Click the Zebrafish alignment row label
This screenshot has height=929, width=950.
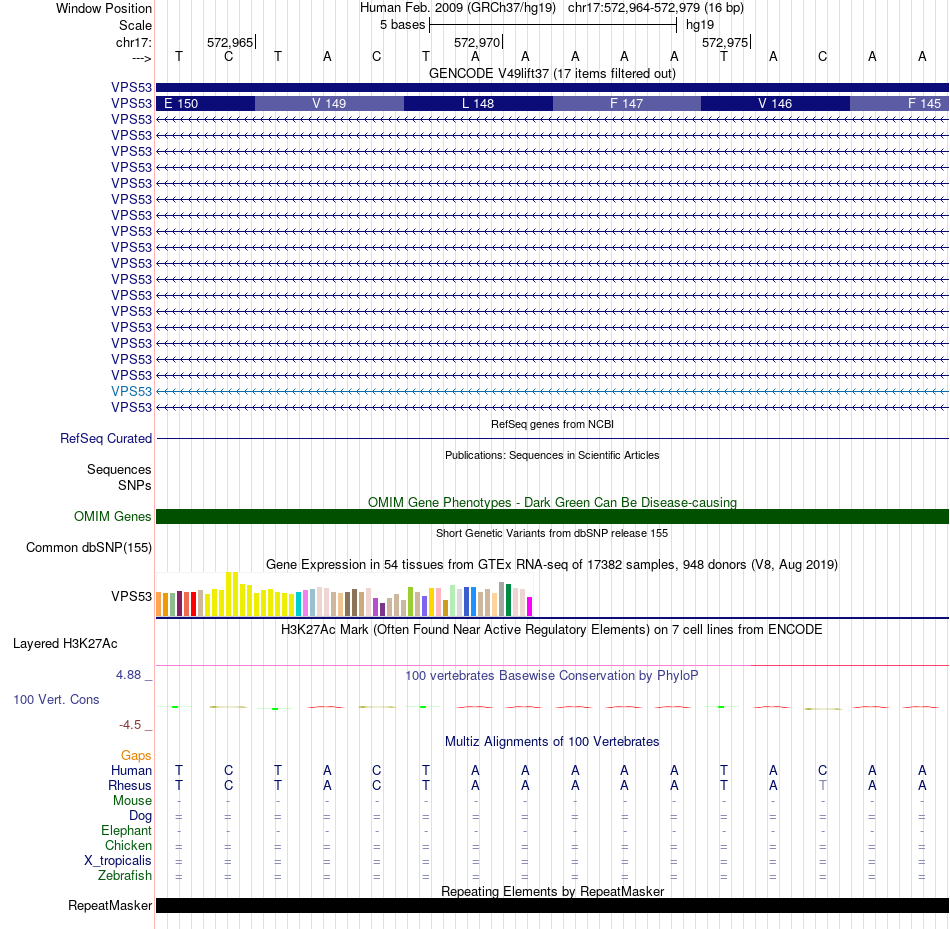click(125, 876)
